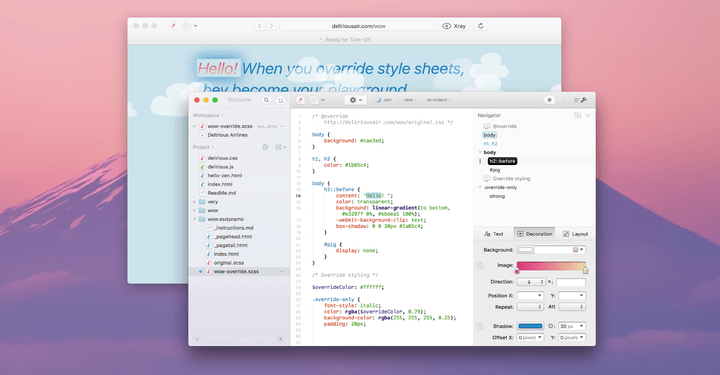This screenshot has width=720, height=375.
Task: Open the Repeat popup selector
Action: tap(530, 307)
